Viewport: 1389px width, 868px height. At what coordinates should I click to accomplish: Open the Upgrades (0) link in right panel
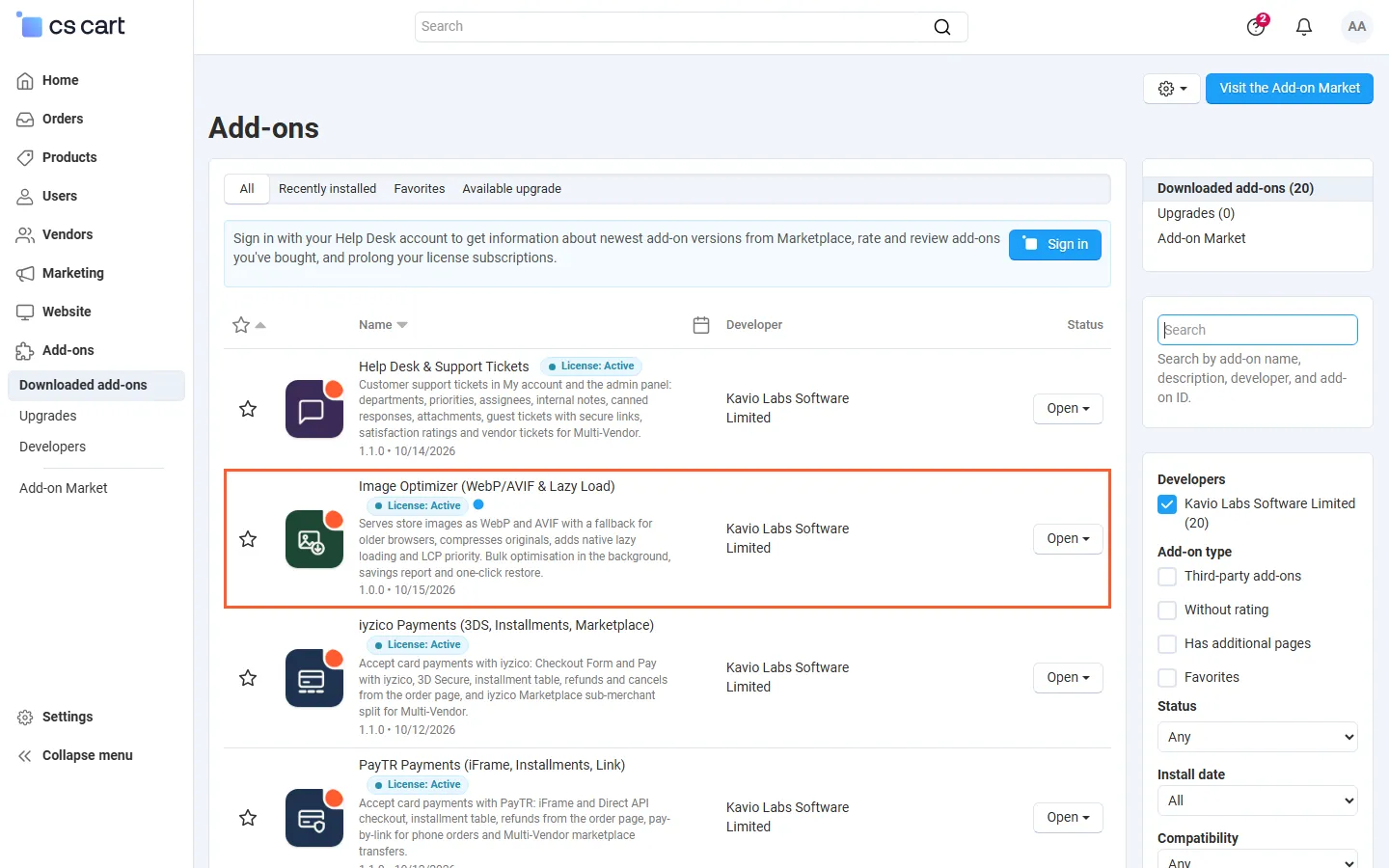tap(1196, 213)
